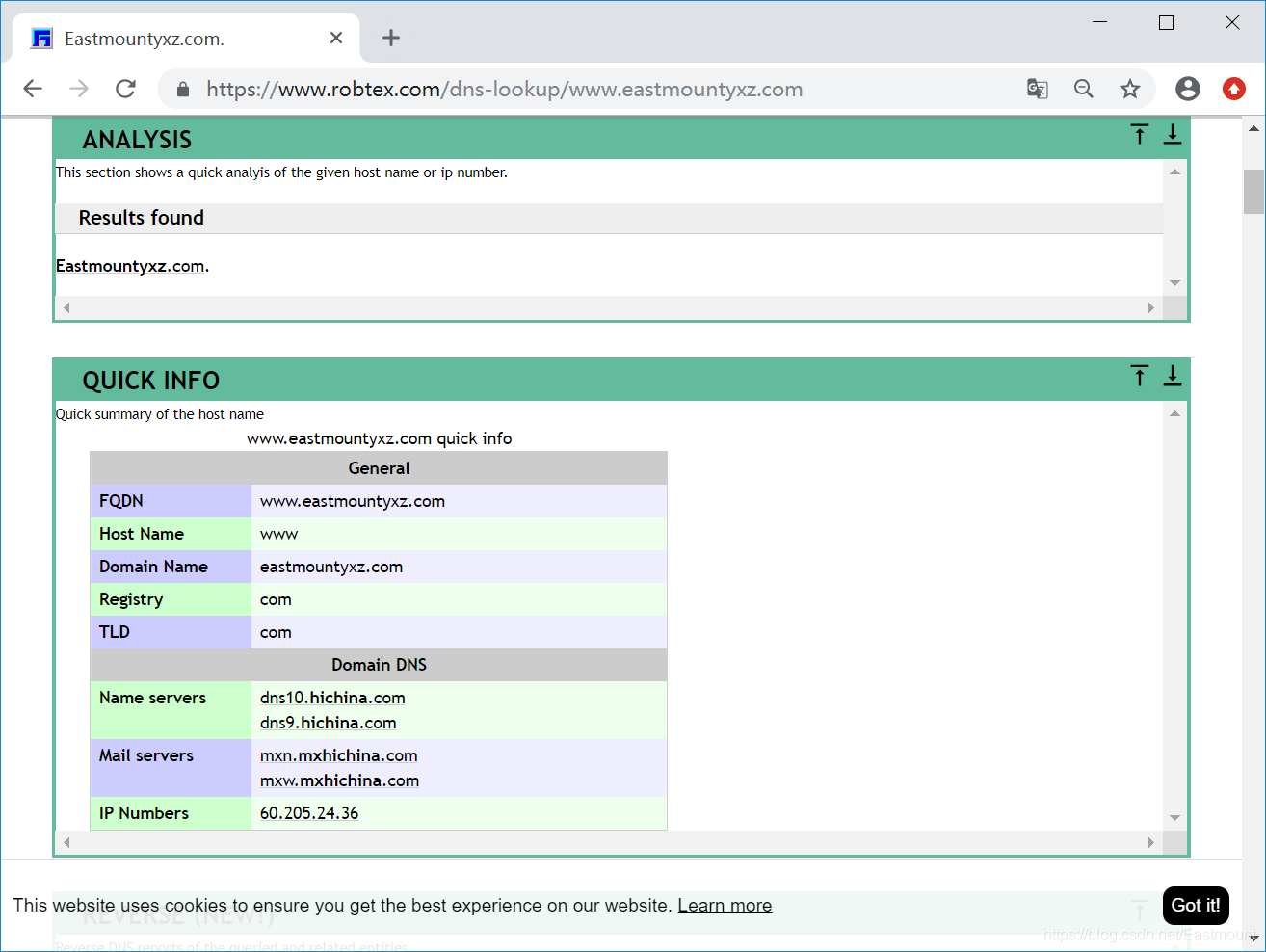Click the main page scroll-down arrow
This screenshot has height=952, width=1266.
point(1253,939)
